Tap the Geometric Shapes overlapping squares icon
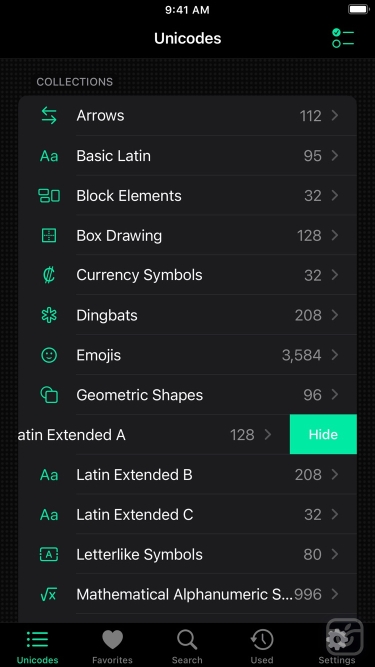The width and height of the screenshot is (375, 667). point(49,395)
